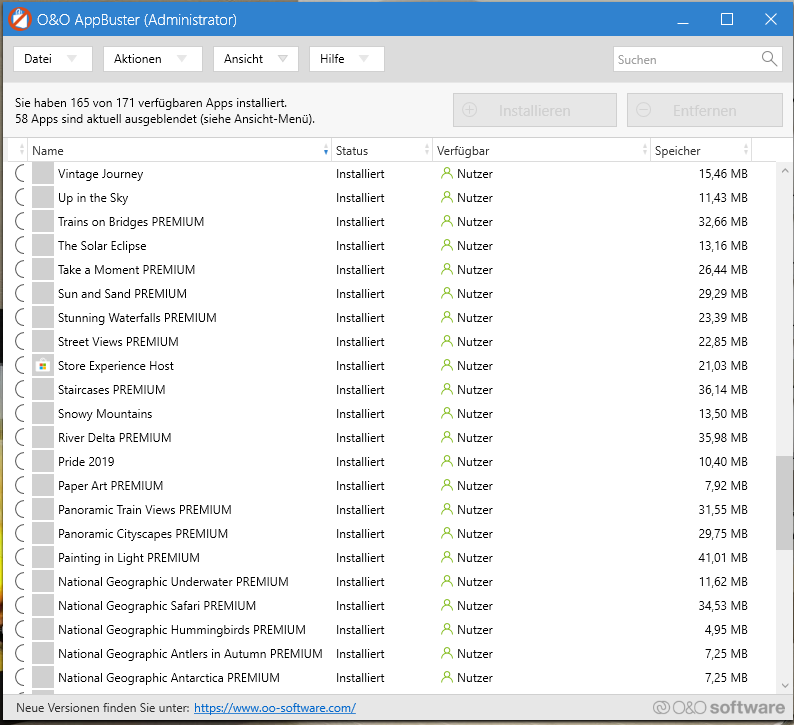Expand the Ansicht dropdown menu
The width and height of the screenshot is (794, 725).
coord(256,59)
